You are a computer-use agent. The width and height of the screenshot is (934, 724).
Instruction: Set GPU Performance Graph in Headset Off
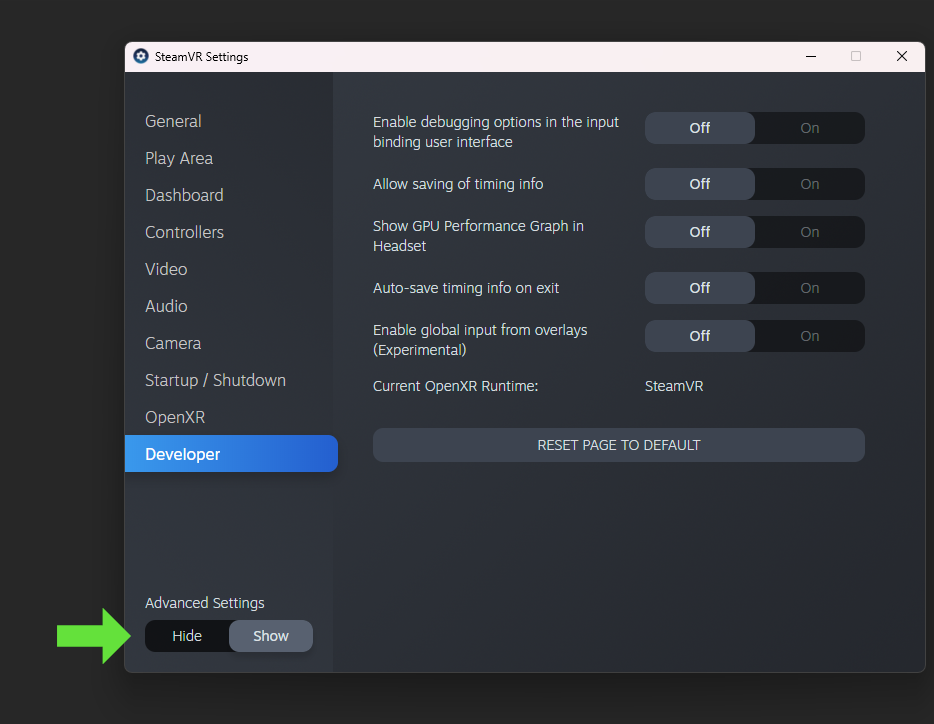pos(699,232)
